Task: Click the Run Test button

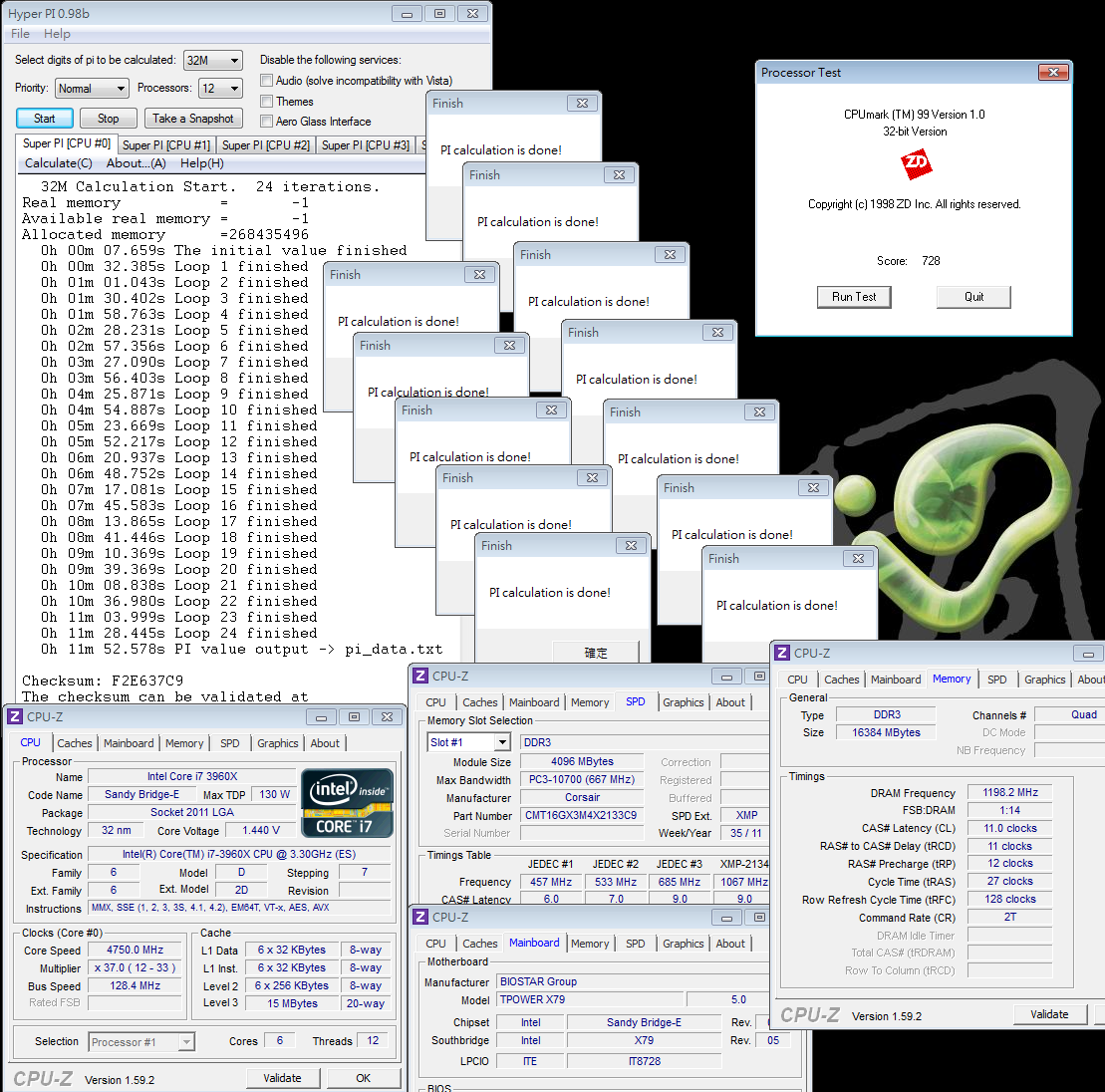Action: pos(854,297)
